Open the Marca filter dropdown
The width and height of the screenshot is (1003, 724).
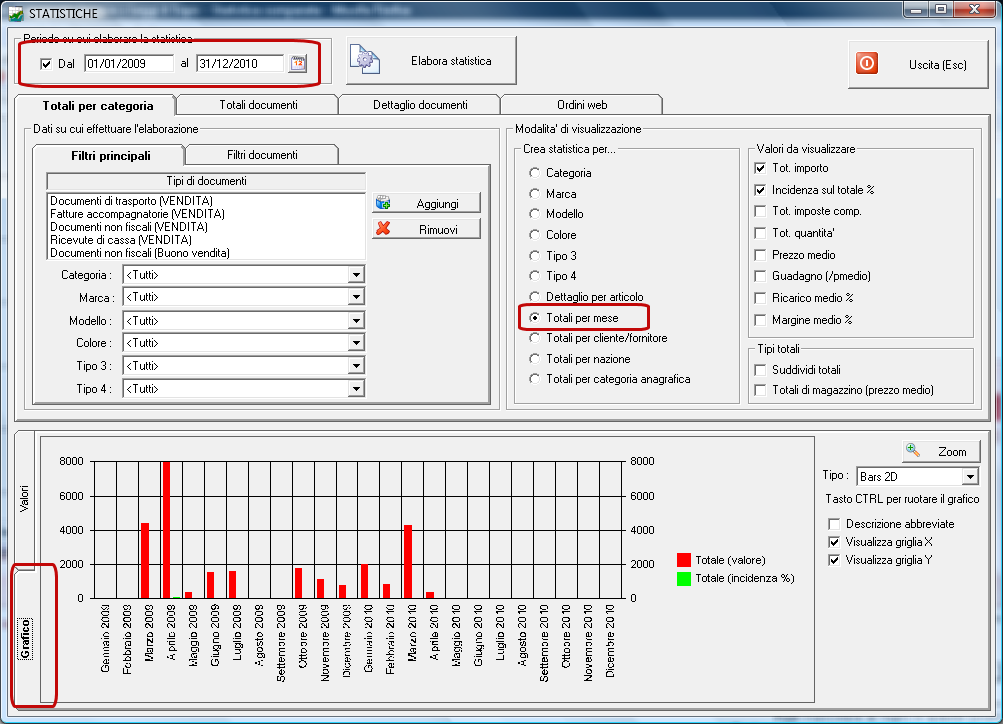[x=356, y=297]
